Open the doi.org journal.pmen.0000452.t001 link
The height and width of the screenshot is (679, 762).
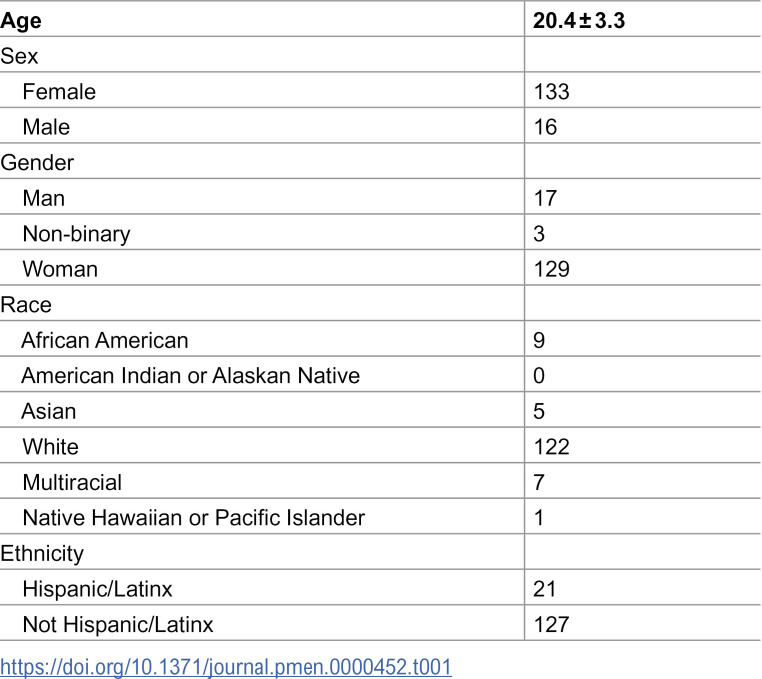(x=226, y=667)
